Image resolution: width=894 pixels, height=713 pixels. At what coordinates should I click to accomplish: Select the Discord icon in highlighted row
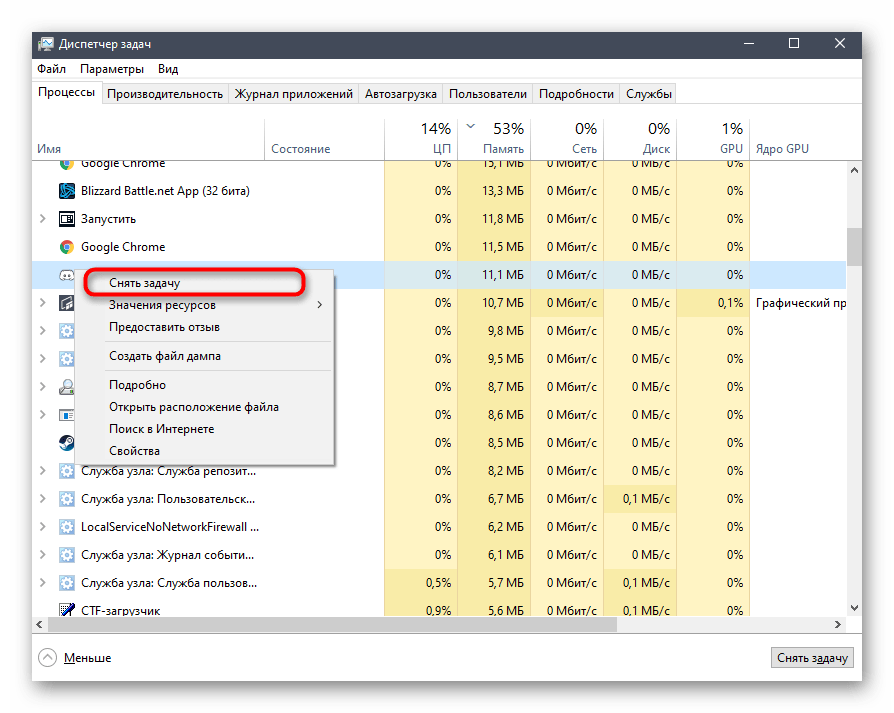tap(67, 275)
